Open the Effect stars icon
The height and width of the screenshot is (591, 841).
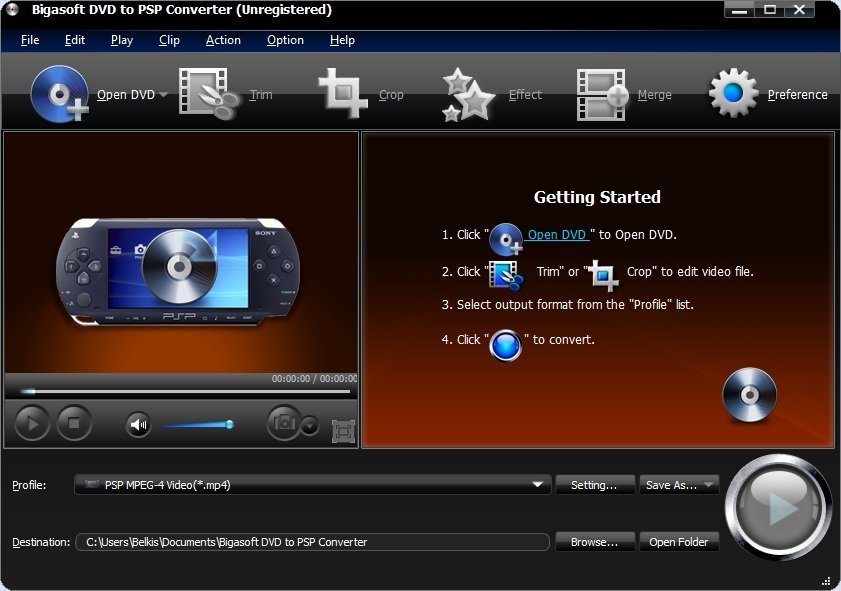470,94
